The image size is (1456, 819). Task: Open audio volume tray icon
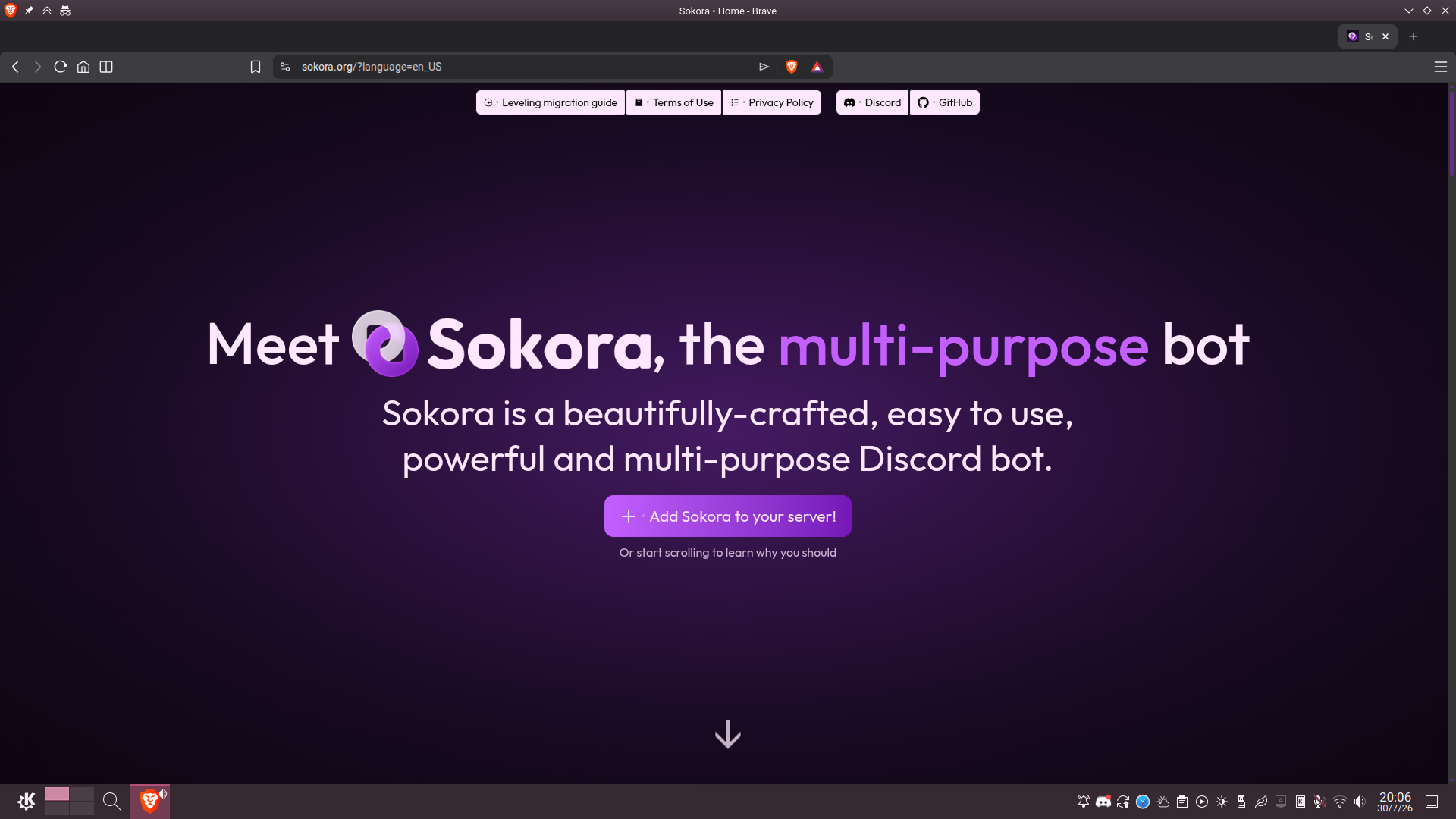coord(1360,802)
